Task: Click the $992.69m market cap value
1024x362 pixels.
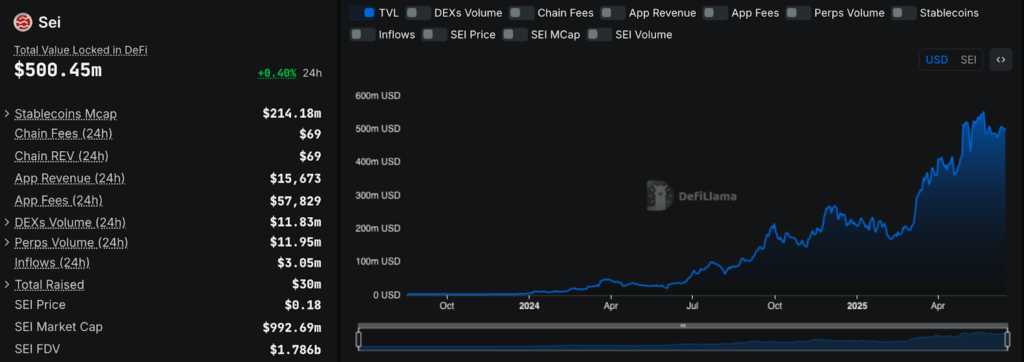Action: pos(292,327)
